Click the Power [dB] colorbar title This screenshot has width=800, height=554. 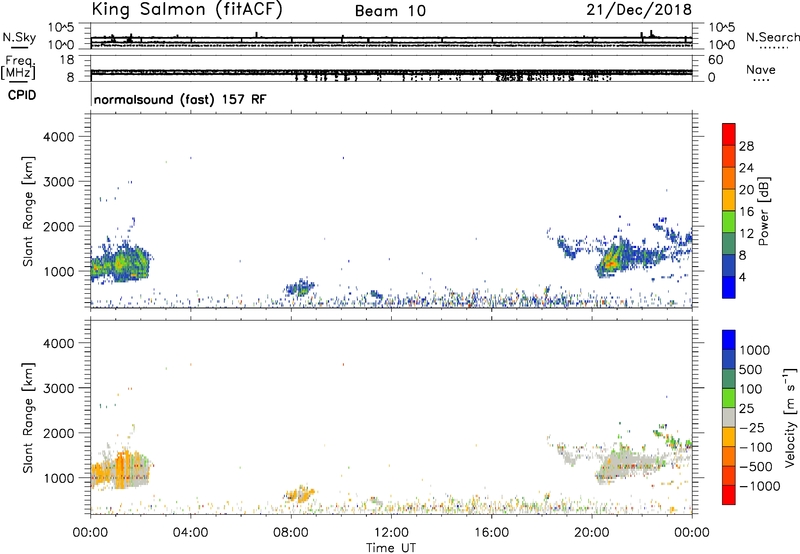point(763,211)
